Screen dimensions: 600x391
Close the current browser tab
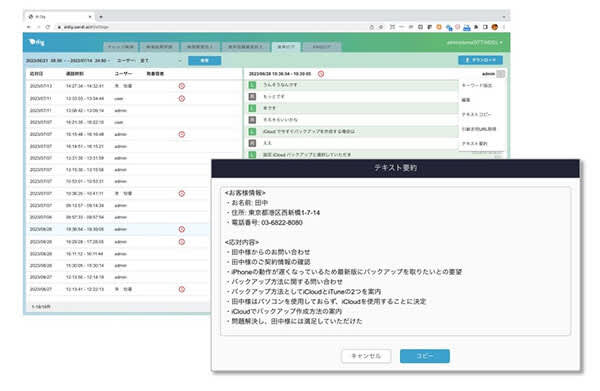coord(90,17)
